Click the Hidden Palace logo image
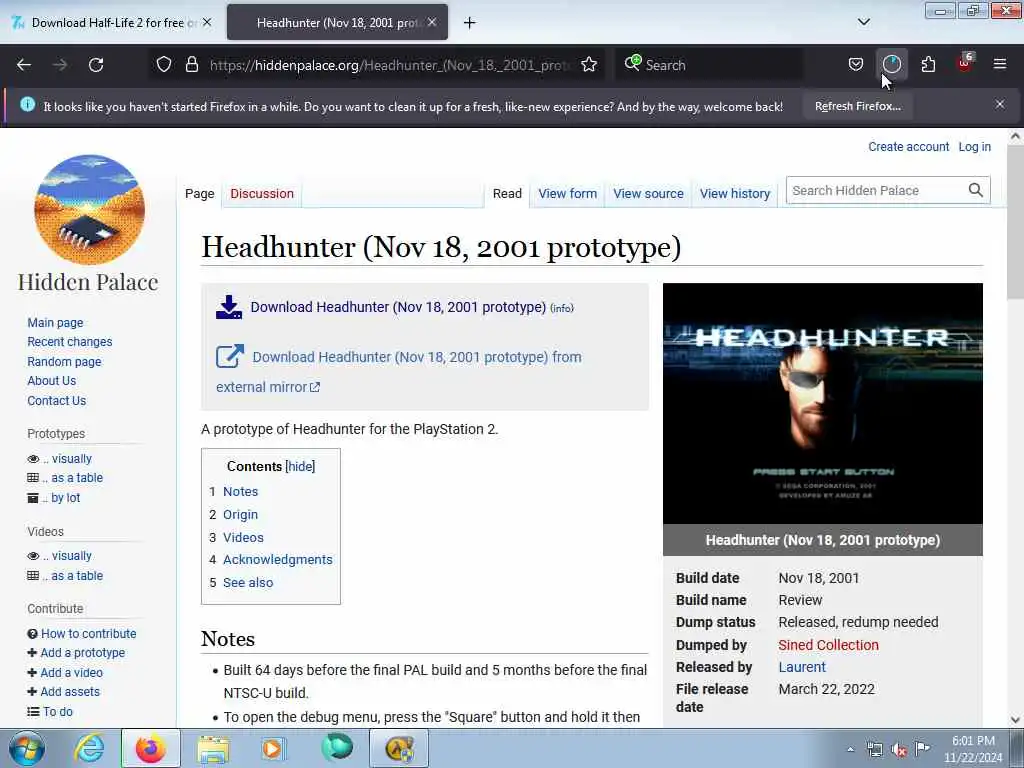The image size is (1024, 768). 89,209
